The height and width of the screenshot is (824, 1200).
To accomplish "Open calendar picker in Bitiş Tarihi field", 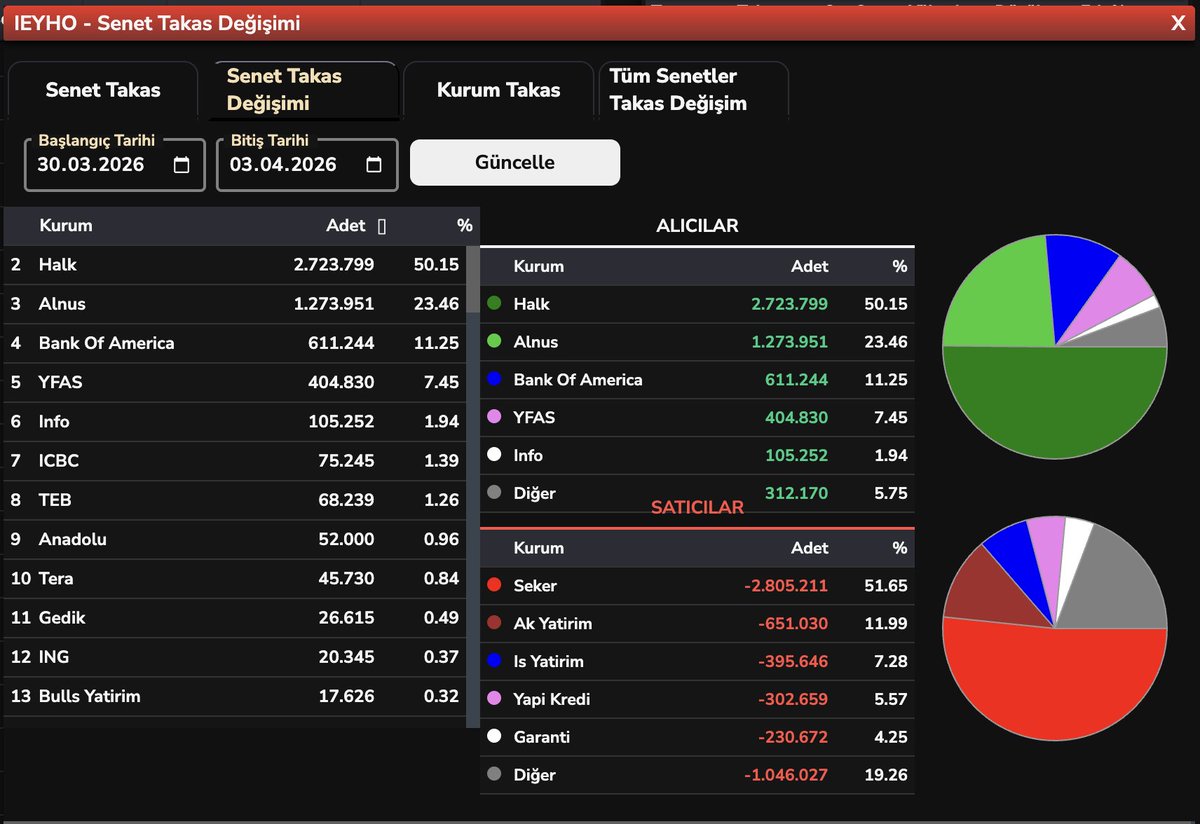I will pos(374,165).
